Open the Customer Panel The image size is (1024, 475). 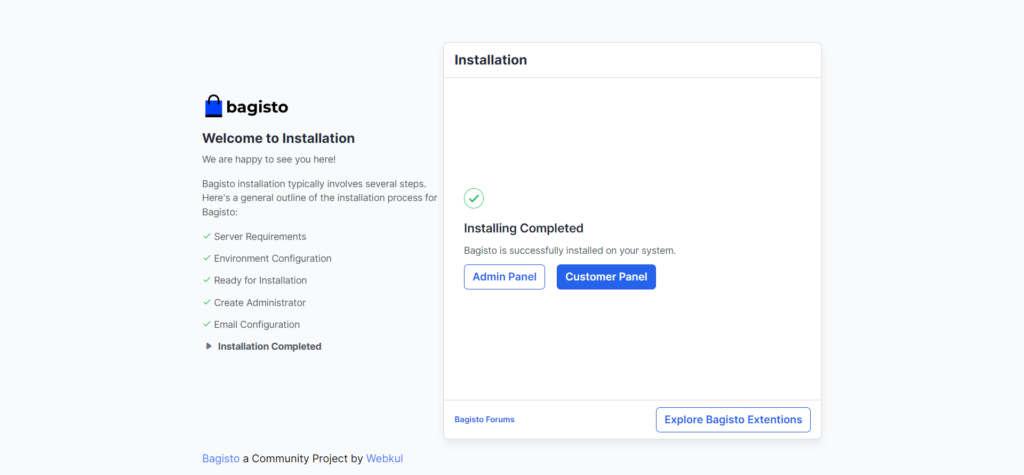pyautogui.click(x=606, y=277)
